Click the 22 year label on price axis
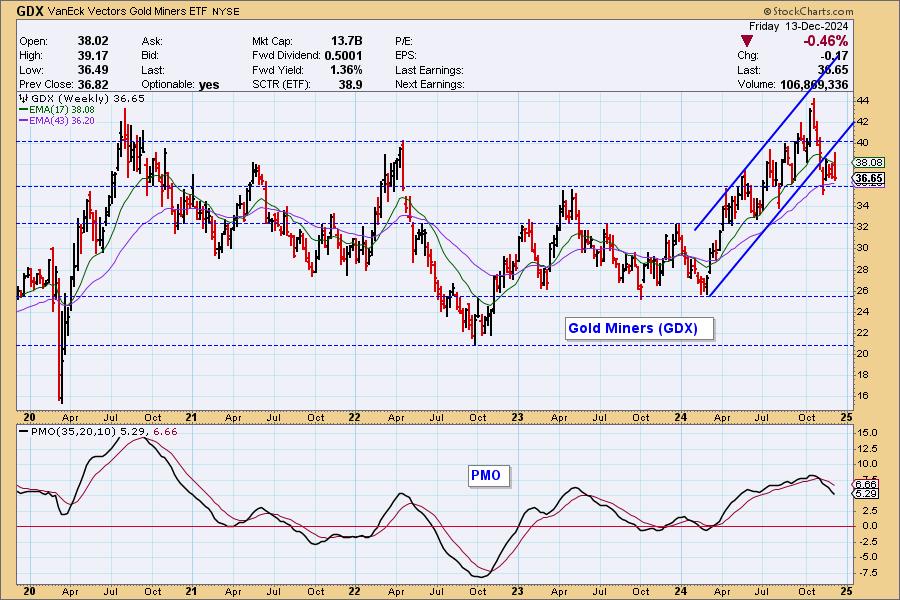 (x=354, y=417)
